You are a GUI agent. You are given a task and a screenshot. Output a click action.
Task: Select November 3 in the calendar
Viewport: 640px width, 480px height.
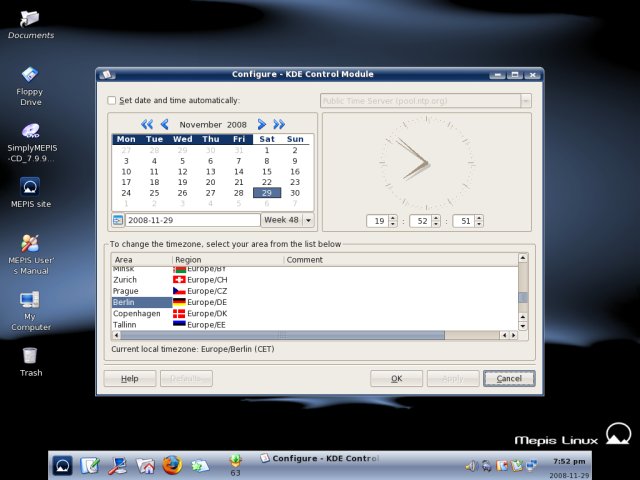point(126,161)
